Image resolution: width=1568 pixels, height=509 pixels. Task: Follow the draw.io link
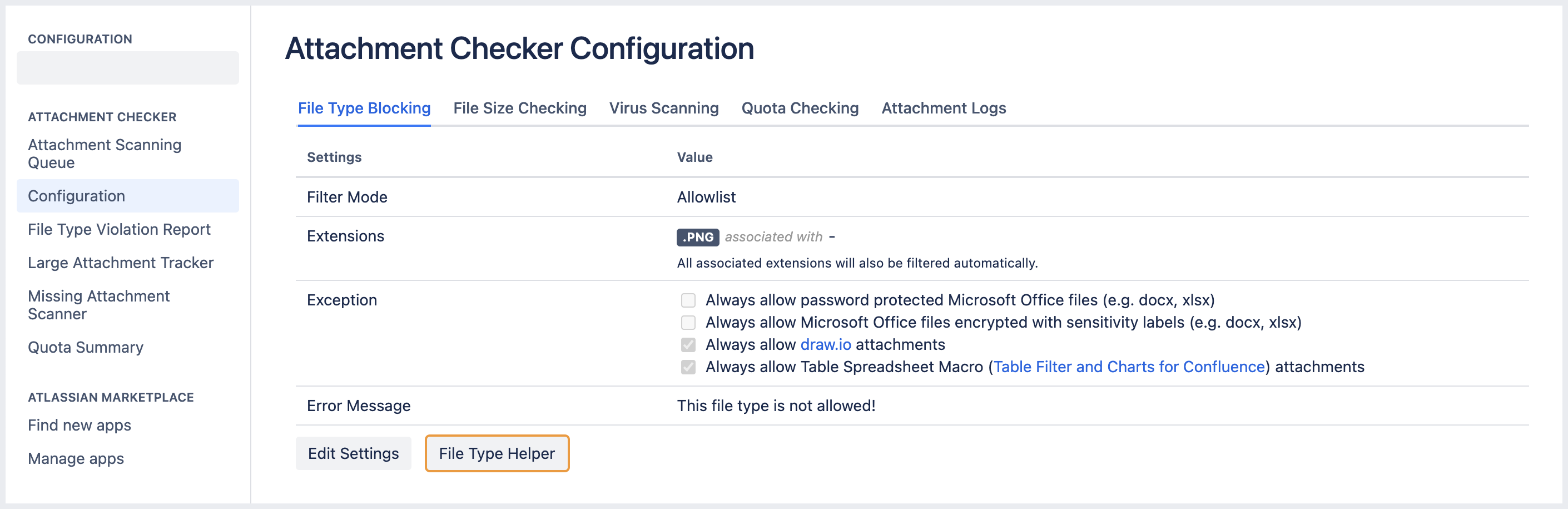tap(825, 344)
